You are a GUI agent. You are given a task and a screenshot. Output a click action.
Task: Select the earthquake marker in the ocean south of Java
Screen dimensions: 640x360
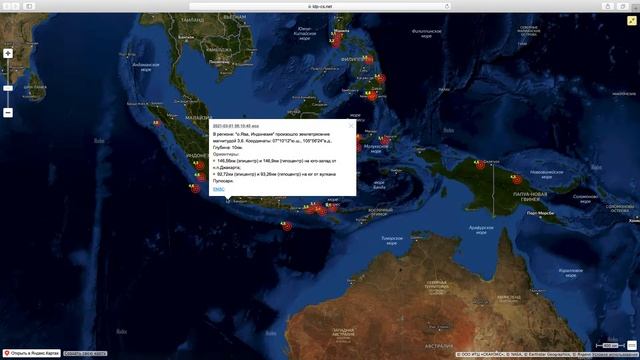tap(287, 226)
